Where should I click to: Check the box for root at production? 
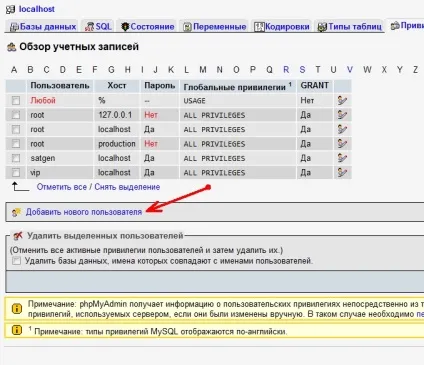[16, 144]
